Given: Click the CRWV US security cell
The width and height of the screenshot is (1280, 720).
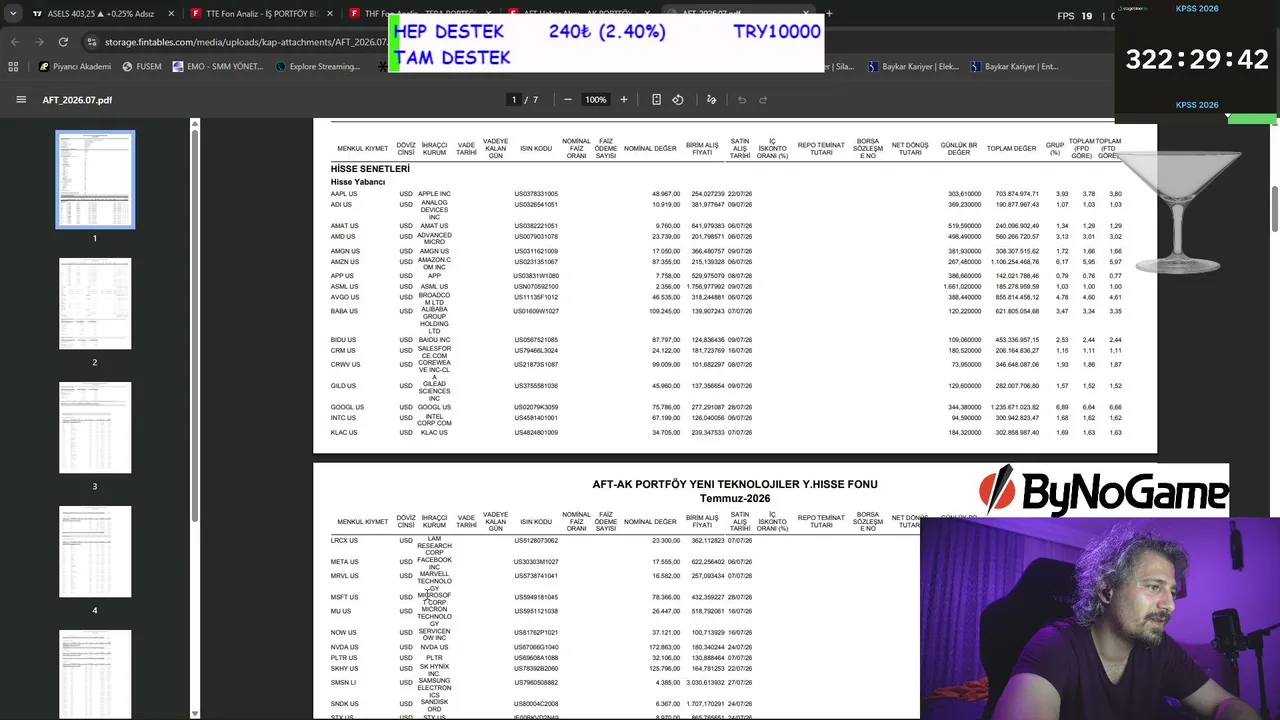Looking at the screenshot, I should pyautogui.click(x=345, y=364).
